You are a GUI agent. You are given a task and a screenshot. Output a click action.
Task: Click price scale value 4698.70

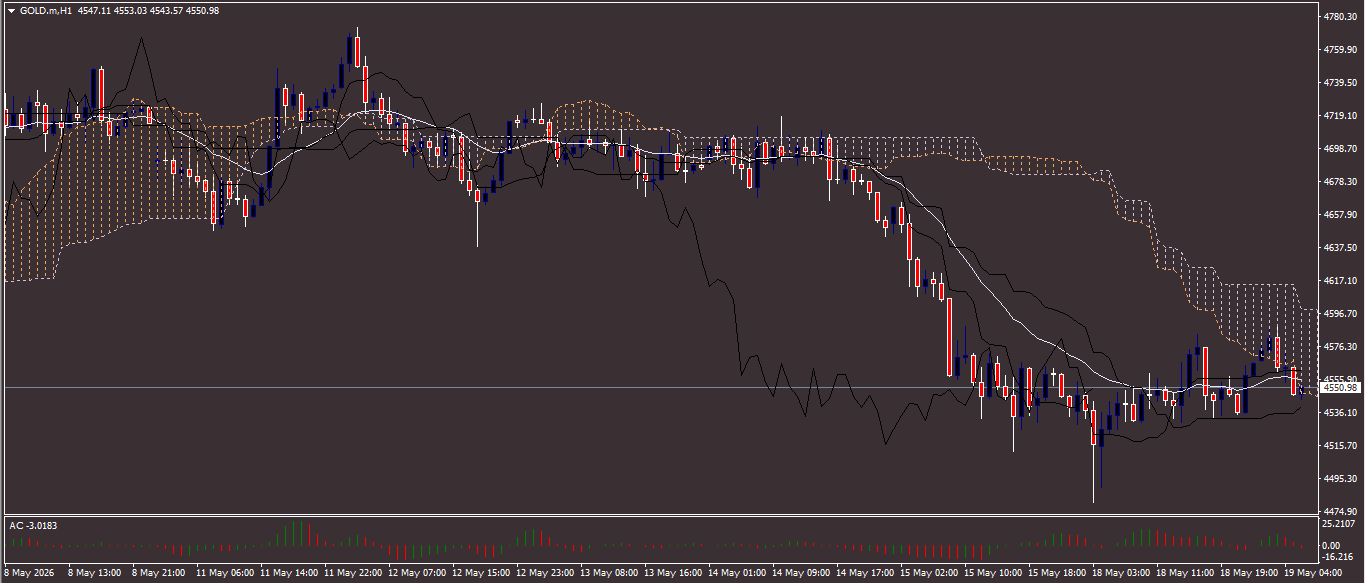click(x=1338, y=149)
